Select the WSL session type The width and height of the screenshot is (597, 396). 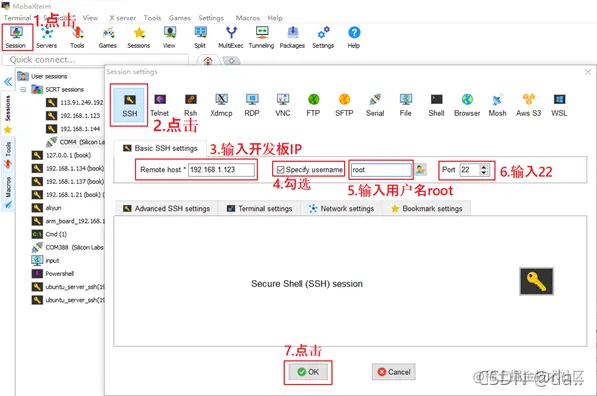click(559, 105)
